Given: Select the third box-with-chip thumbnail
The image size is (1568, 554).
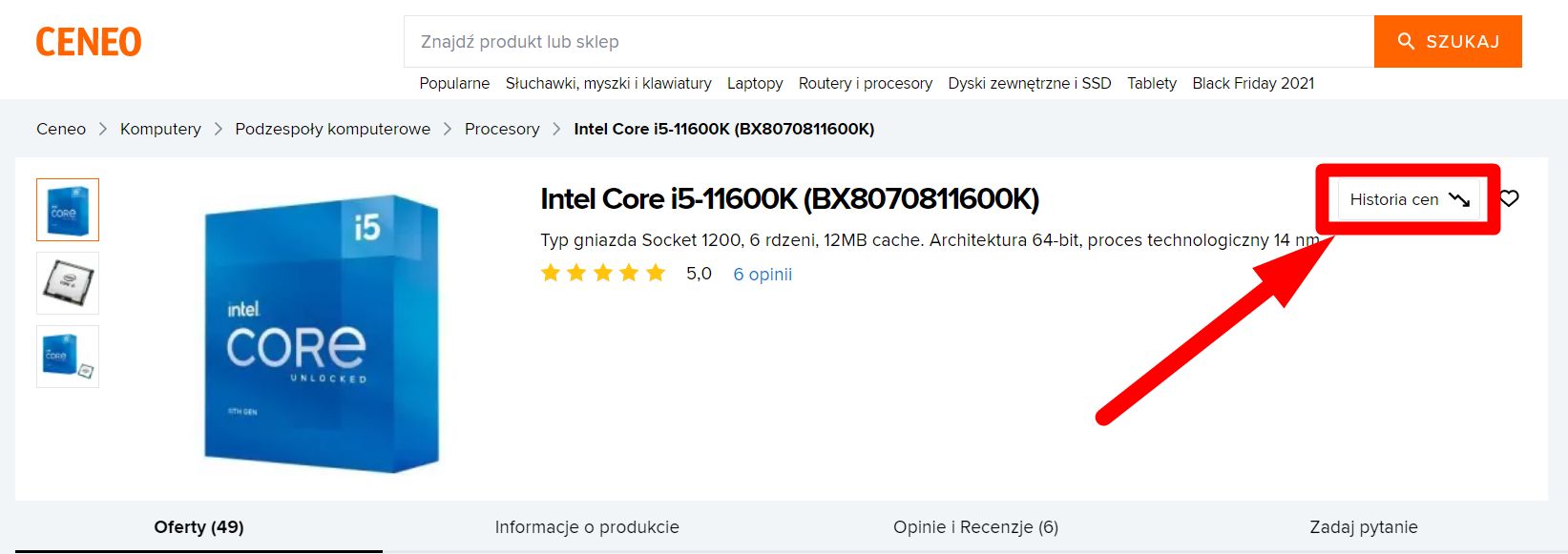Looking at the screenshot, I should click(68, 357).
